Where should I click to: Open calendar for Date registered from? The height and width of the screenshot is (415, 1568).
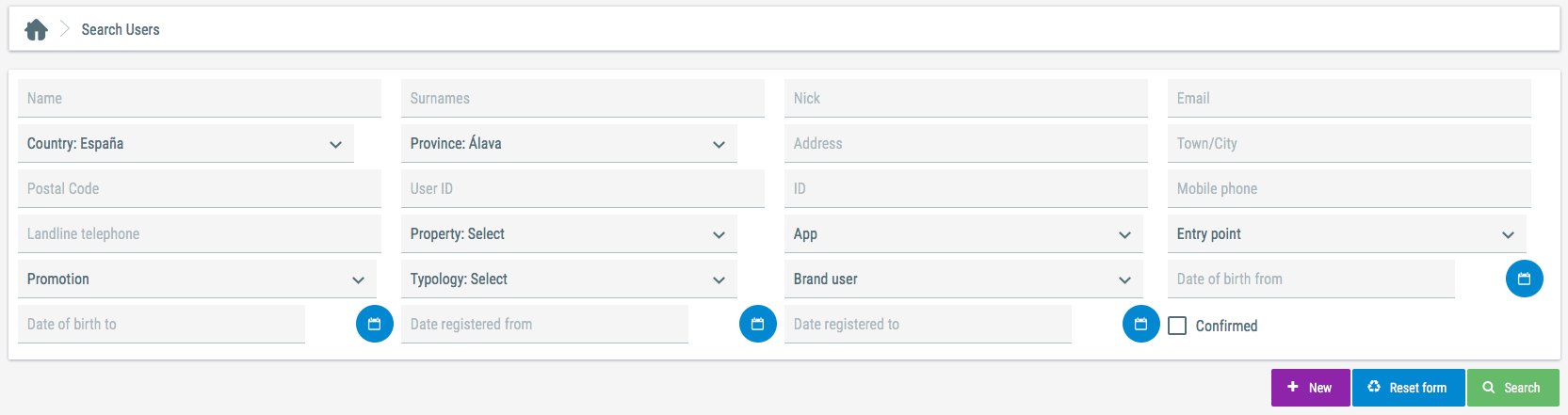pyautogui.click(x=757, y=324)
